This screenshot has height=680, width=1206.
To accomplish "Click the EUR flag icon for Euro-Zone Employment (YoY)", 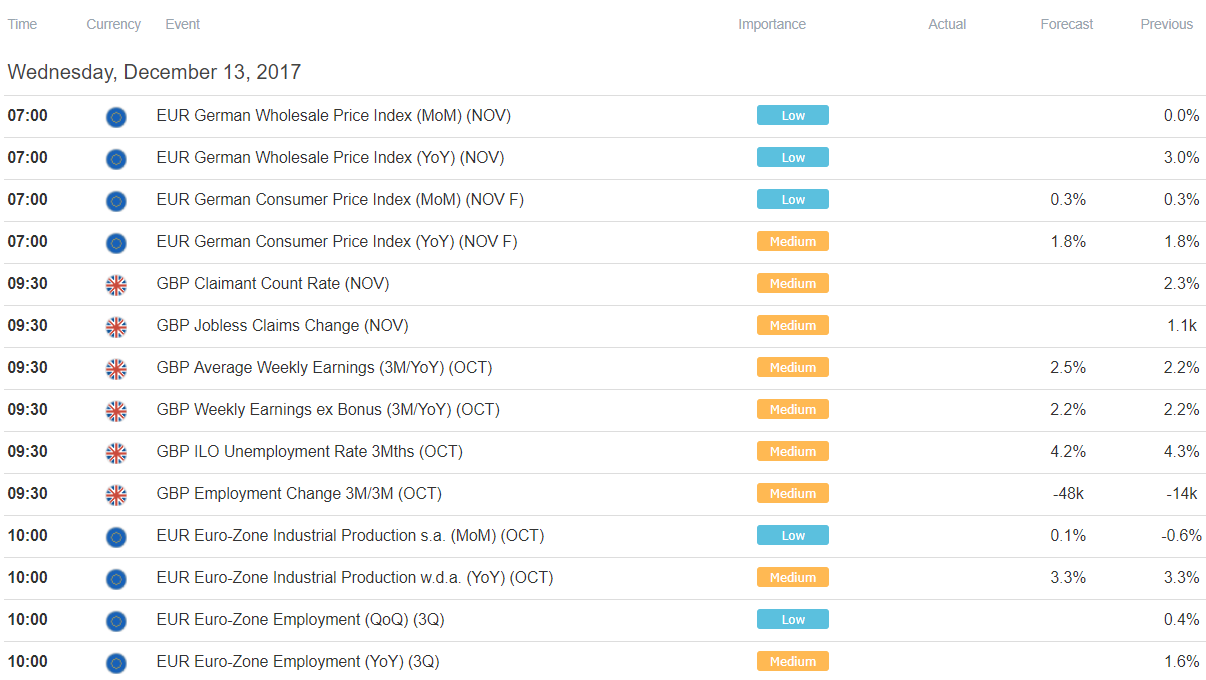I will [x=116, y=663].
